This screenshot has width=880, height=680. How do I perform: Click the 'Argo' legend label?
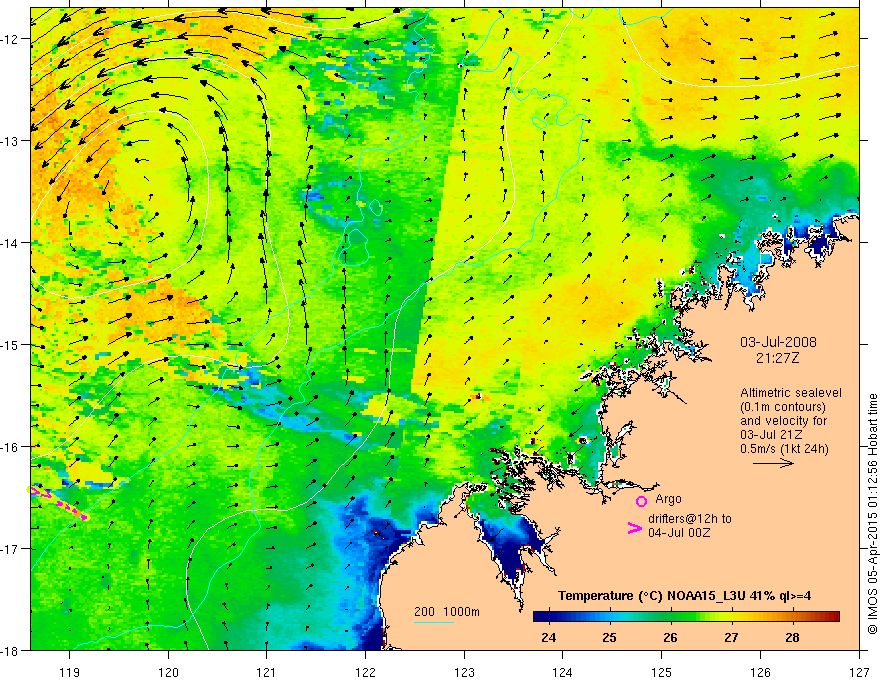pyautogui.click(x=668, y=499)
